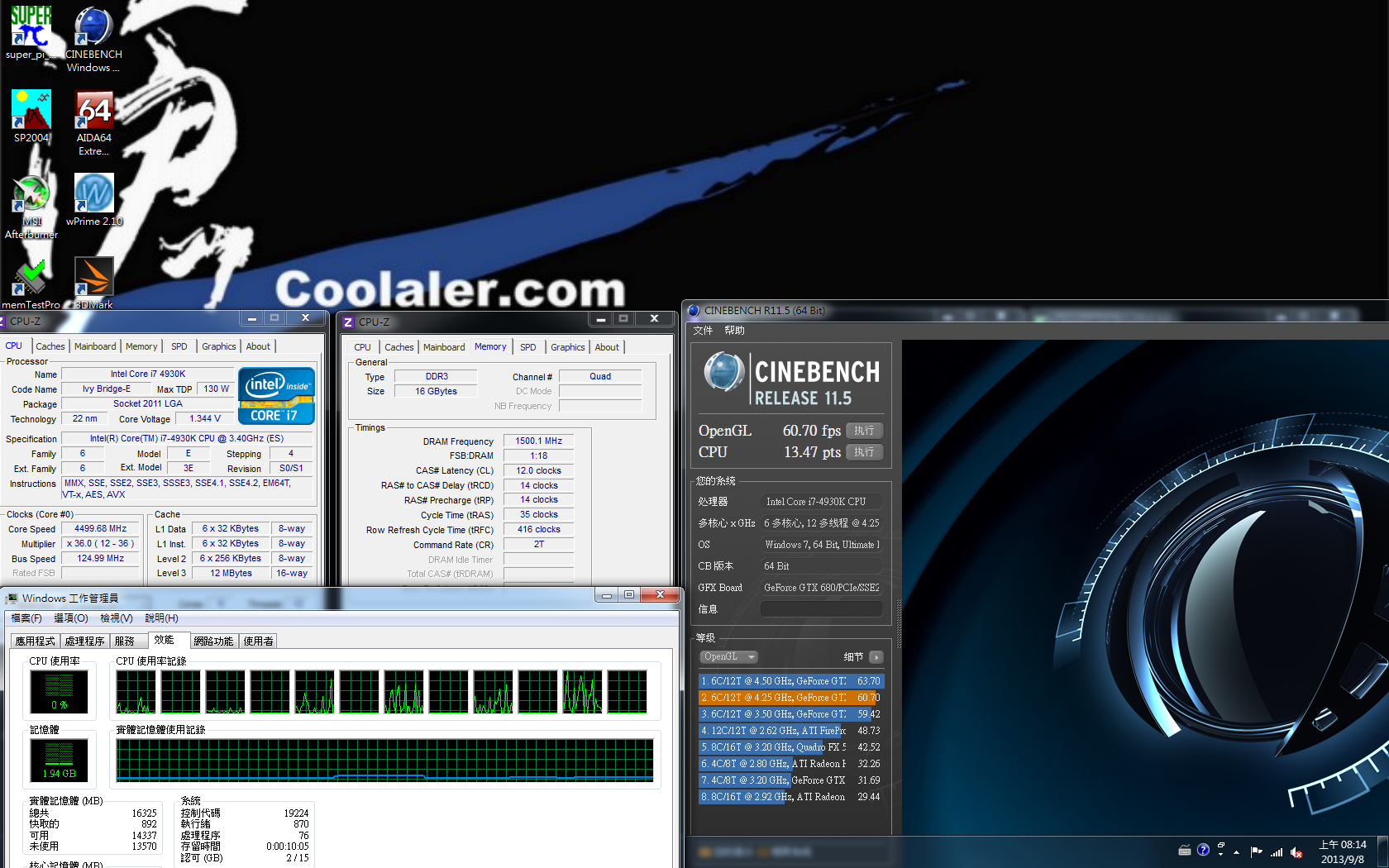Viewport: 1389px width, 868px height.
Task: Open the 說明(H) menu in Task Manager
Action: tap(161, 618)
